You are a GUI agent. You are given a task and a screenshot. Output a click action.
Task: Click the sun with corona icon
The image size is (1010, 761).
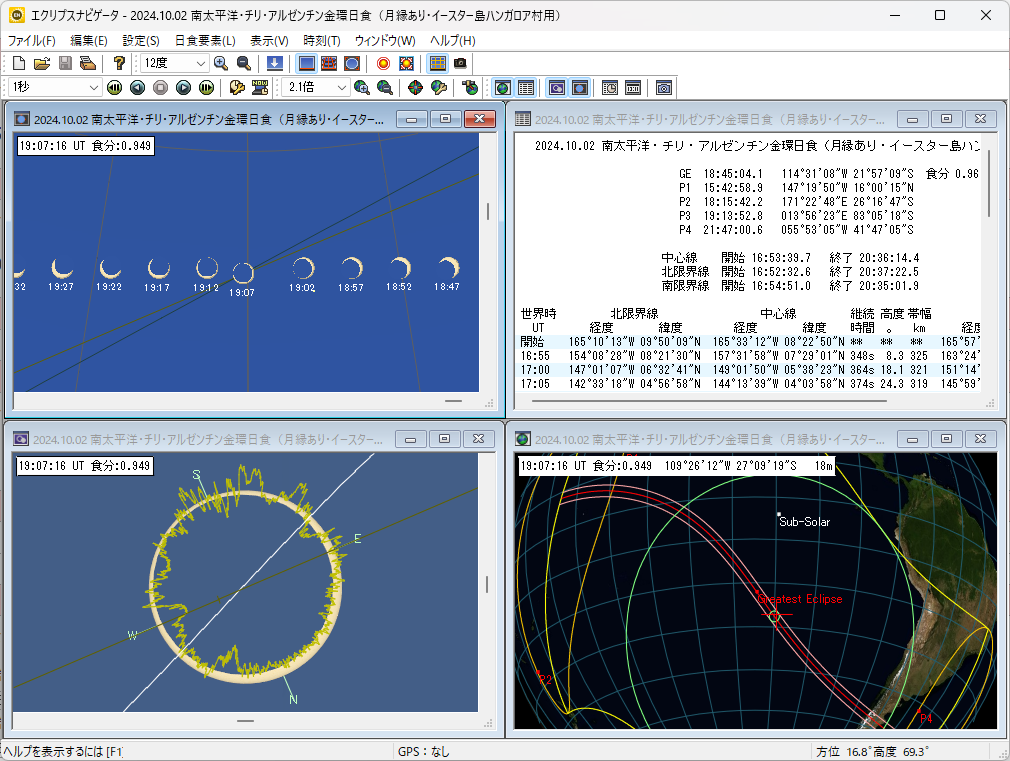pos(406,63)
